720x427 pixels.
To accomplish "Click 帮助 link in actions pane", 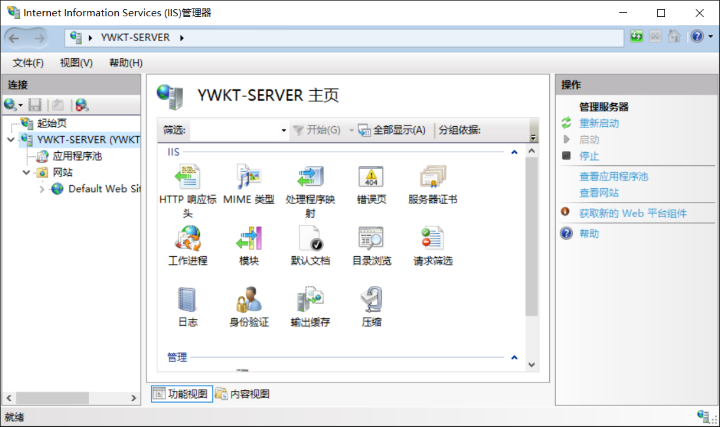I will tap(589, 234).
